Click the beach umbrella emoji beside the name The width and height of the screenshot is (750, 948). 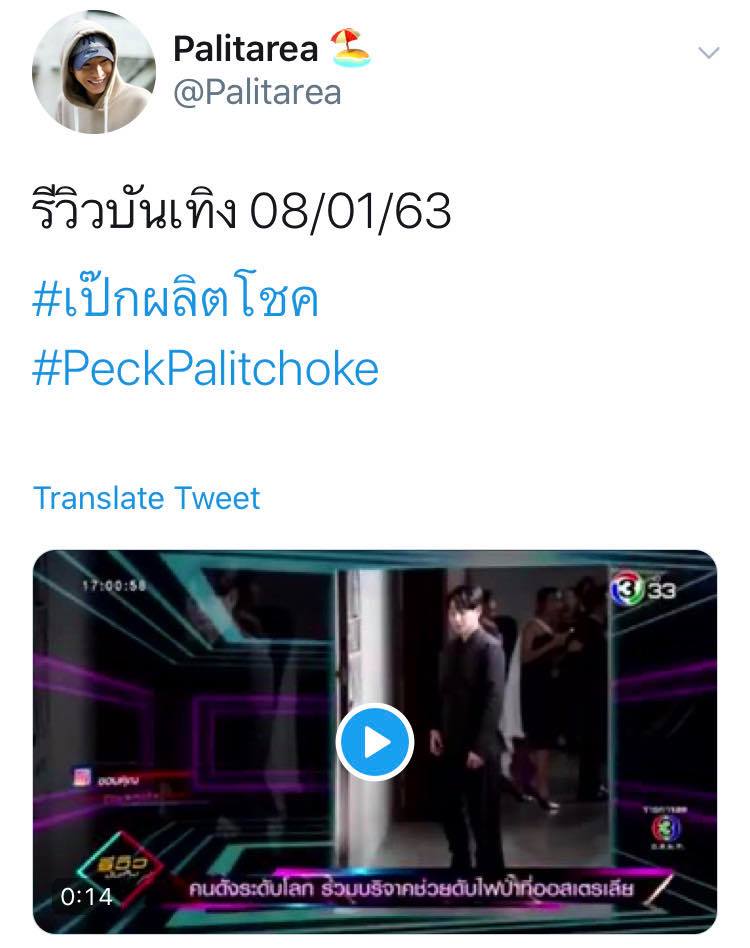351,48
